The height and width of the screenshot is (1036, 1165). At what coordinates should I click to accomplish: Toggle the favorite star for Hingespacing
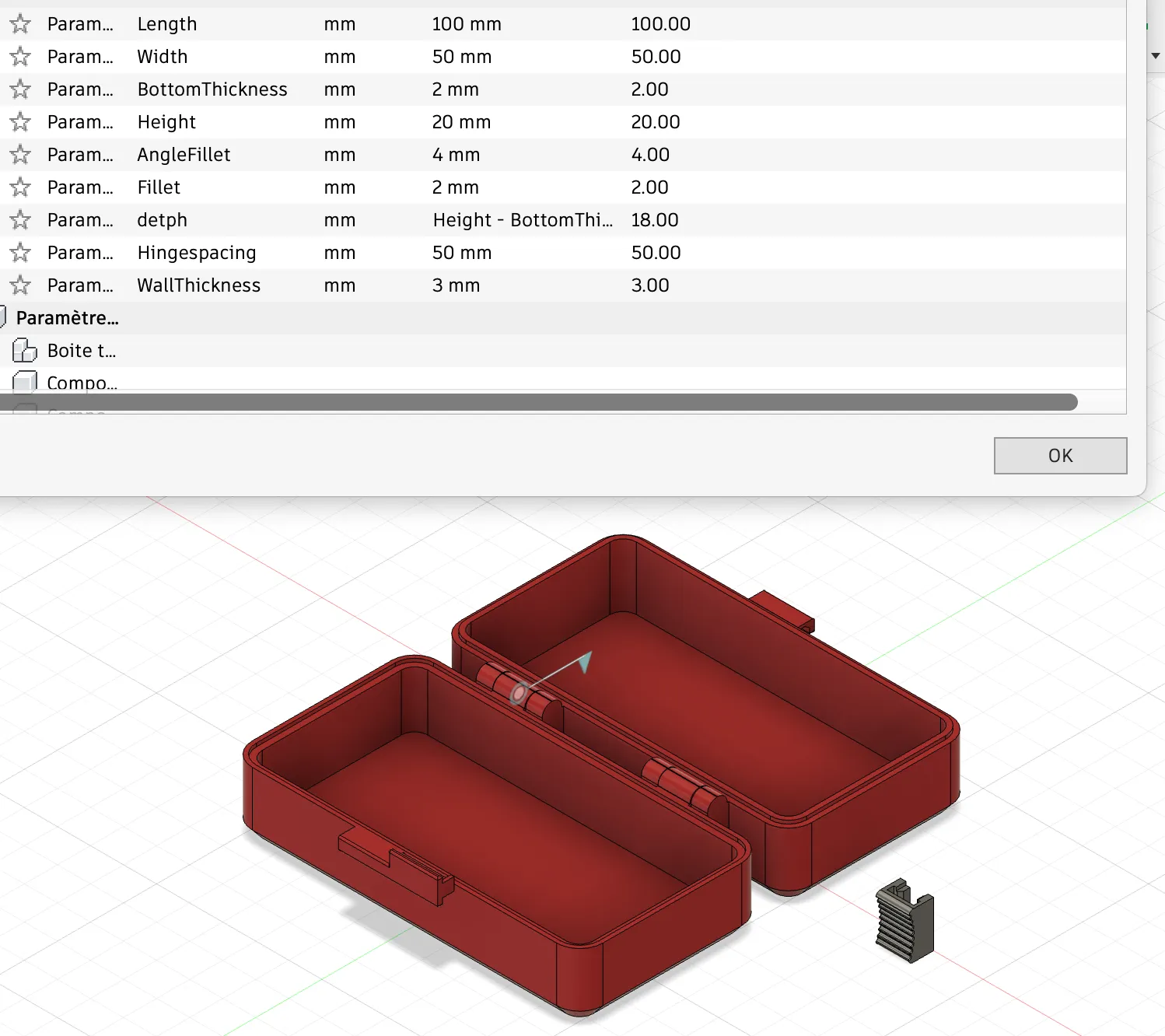click(20, 252)
